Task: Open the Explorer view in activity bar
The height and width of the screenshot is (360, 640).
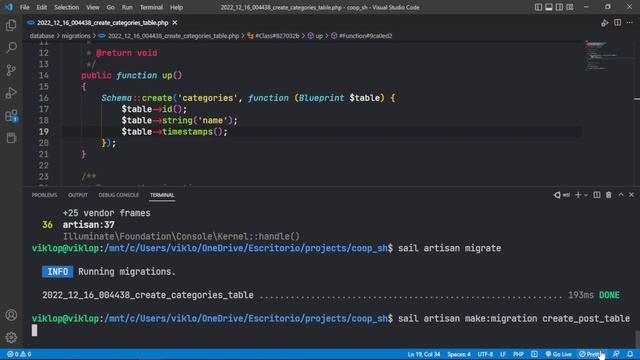Action: [x=11, y=25]
